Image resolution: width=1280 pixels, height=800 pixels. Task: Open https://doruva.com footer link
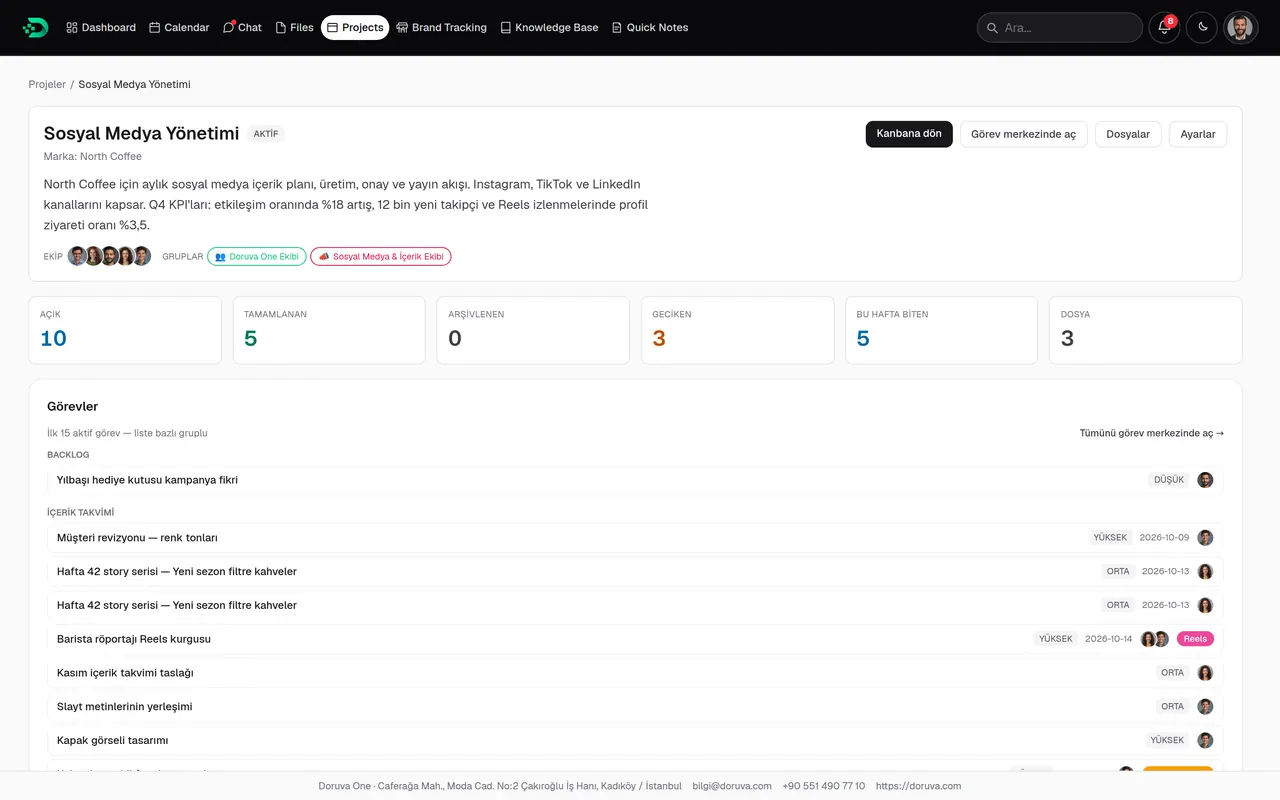[x=918, y=786]
